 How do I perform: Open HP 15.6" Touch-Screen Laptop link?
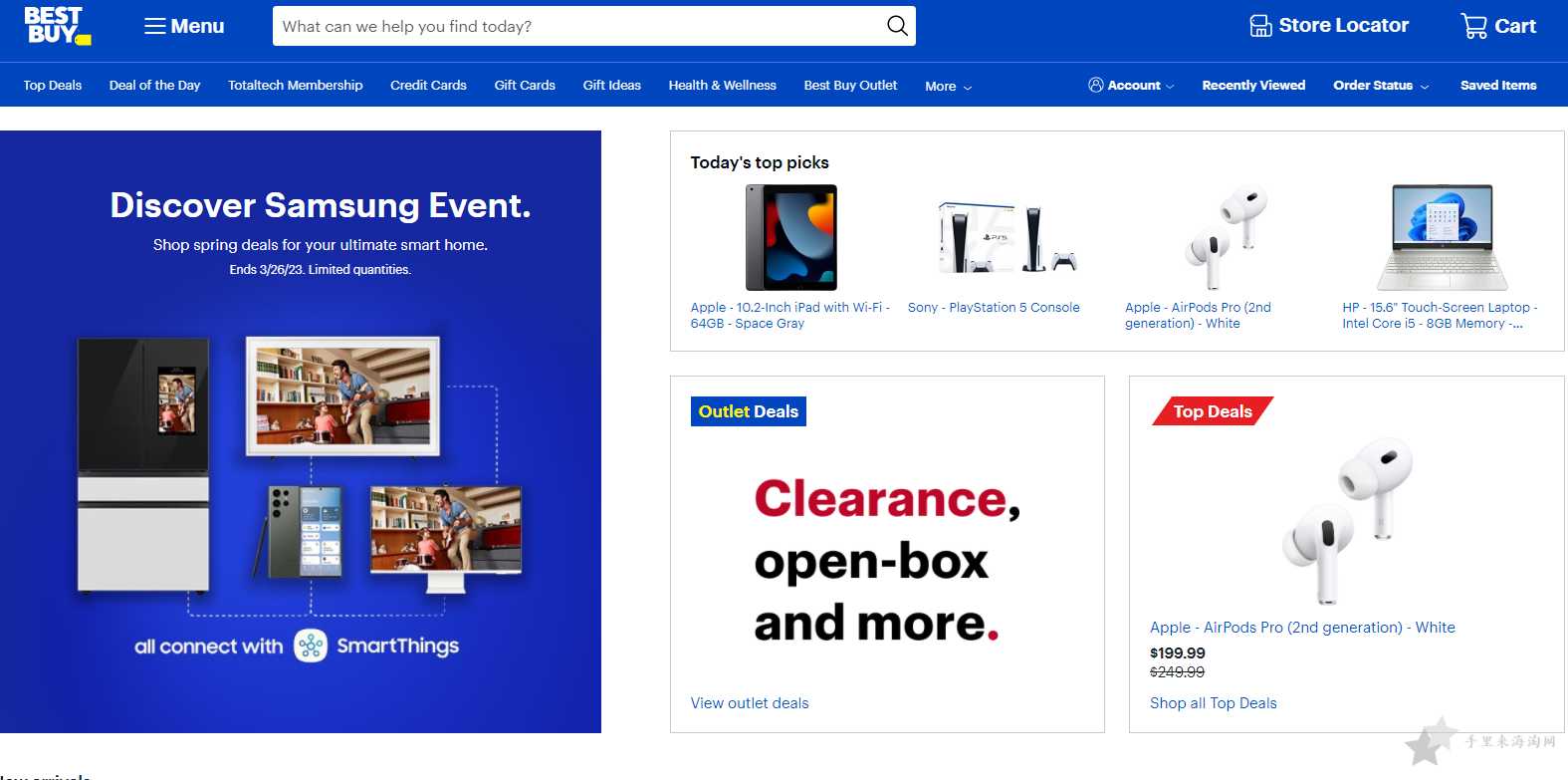coord(1440,315)
